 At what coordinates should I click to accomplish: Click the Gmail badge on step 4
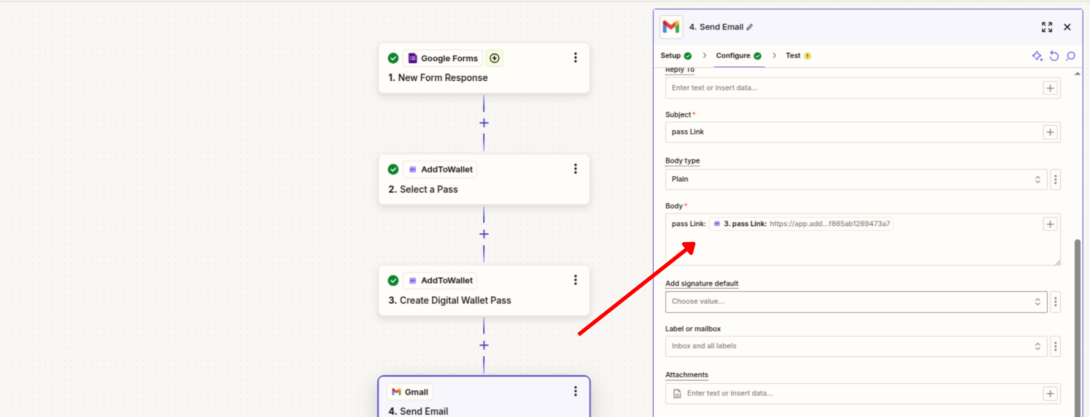[x=410, y=392]
